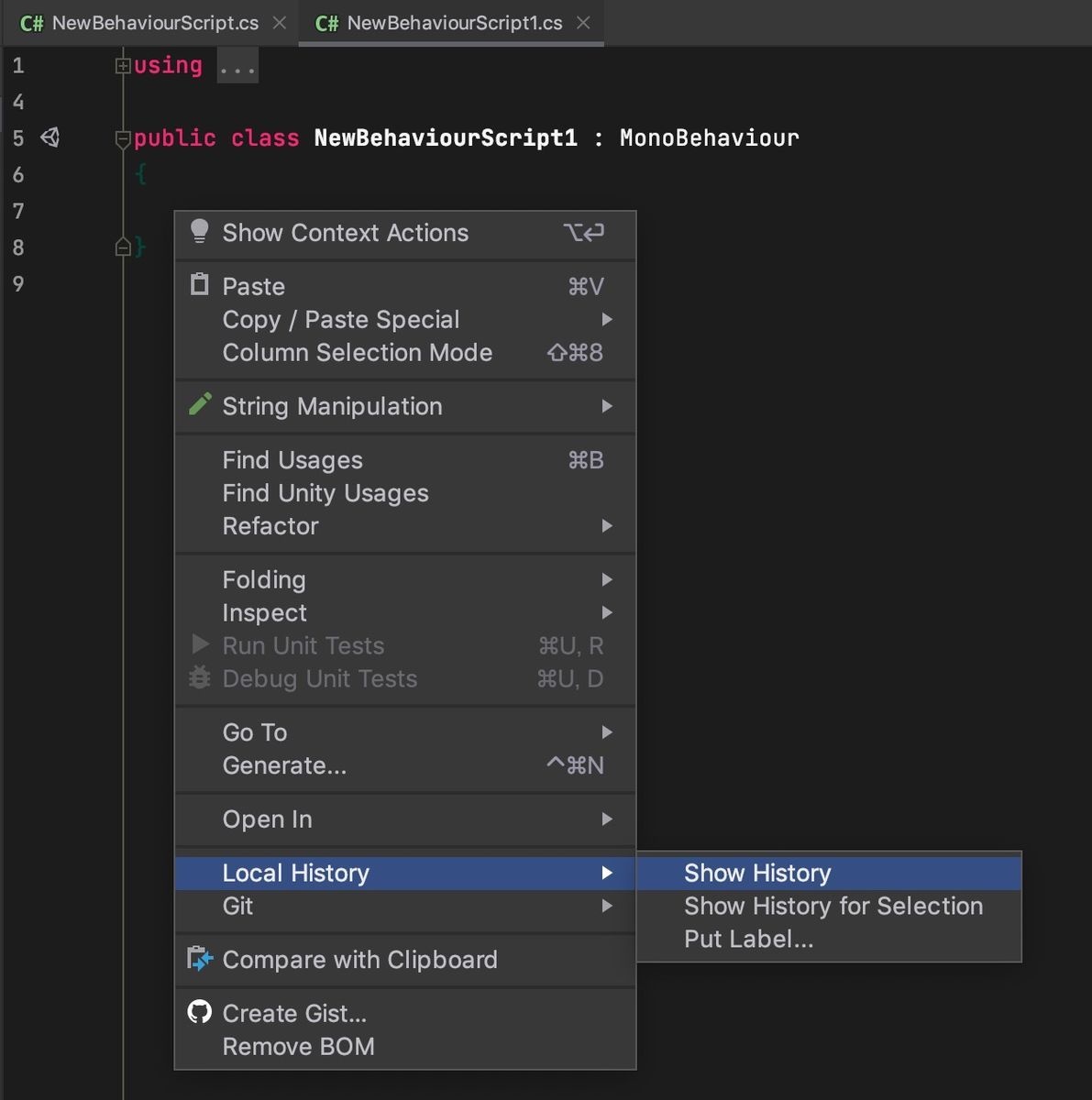Choose Show History in the submenu
Viewport: 1092px width, 1100px height.
click(757, 873)
